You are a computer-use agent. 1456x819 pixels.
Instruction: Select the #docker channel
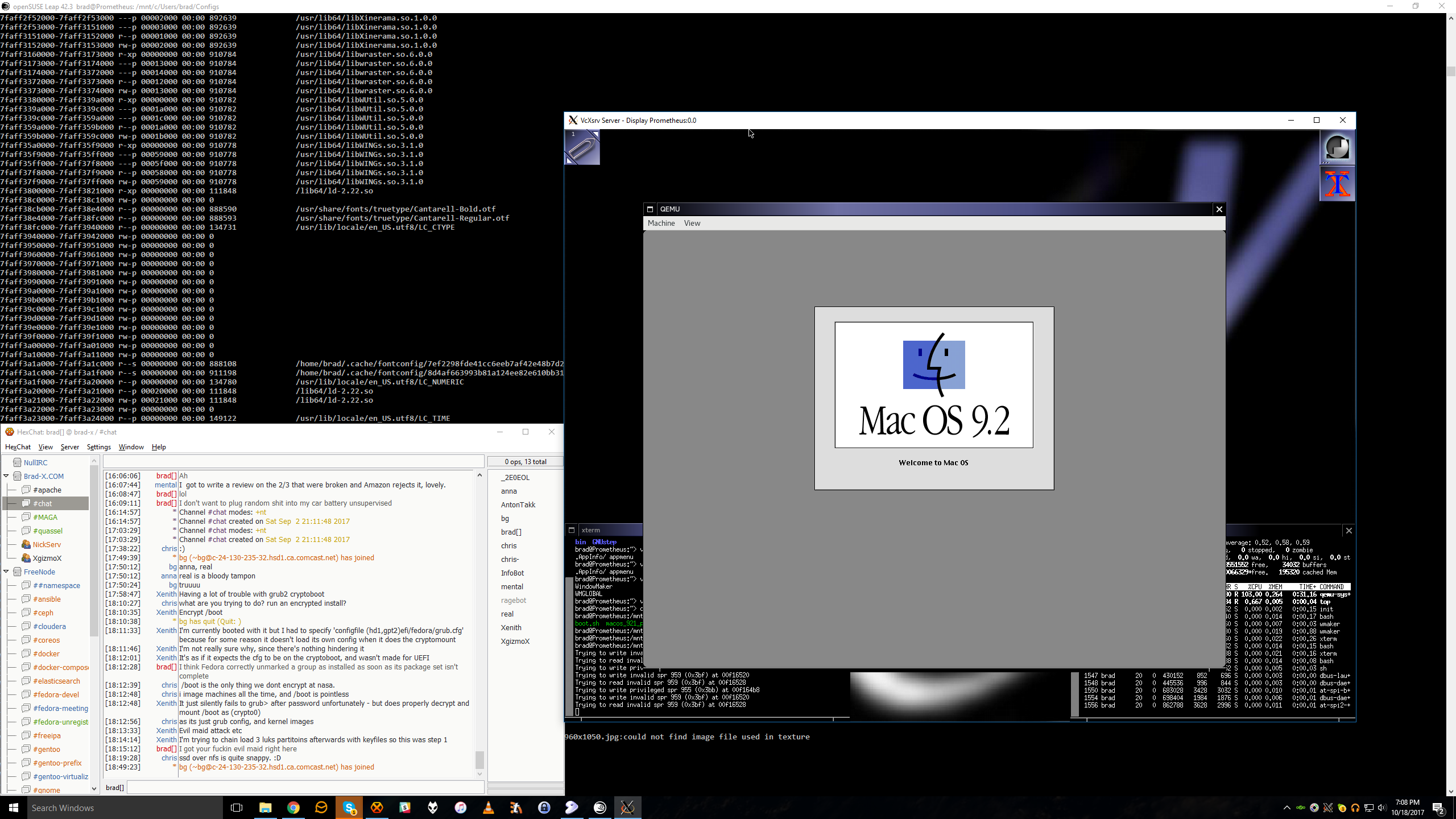(x=46, y=653)
